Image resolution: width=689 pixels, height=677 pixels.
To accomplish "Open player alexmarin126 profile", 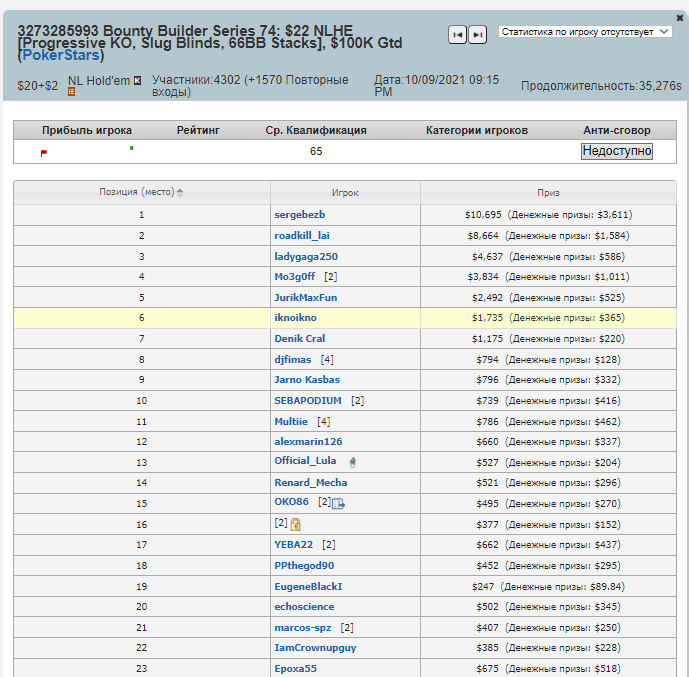I will [308, 442].
